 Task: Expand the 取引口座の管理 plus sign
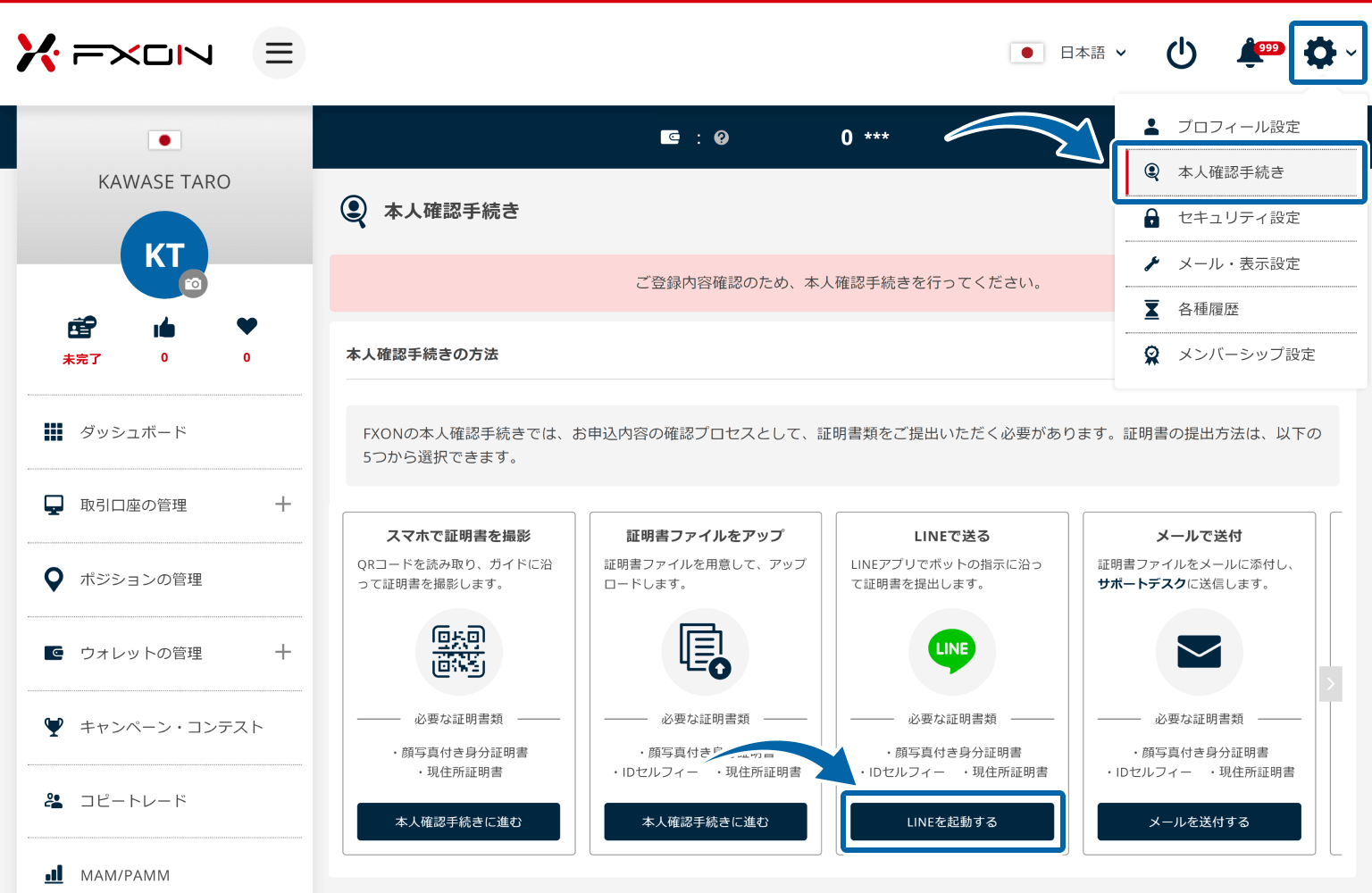coord(283,505)
